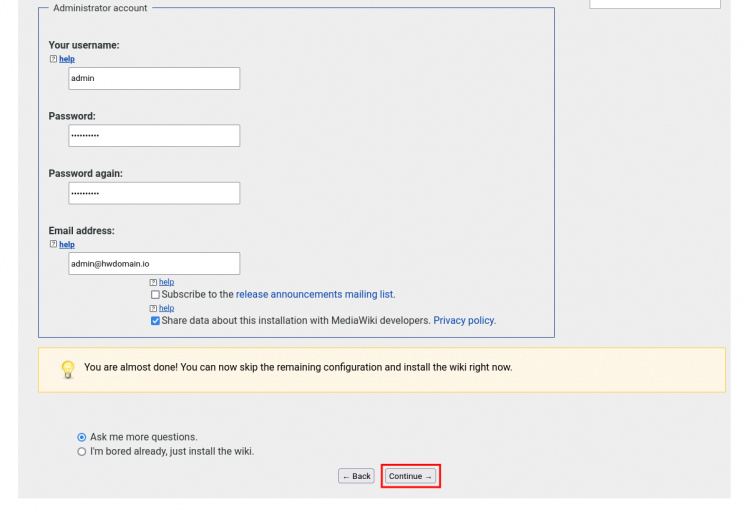Click question mark icon above Share data checkbox
This screenshot has width=750, height=512.
click(x=154, y=308)
